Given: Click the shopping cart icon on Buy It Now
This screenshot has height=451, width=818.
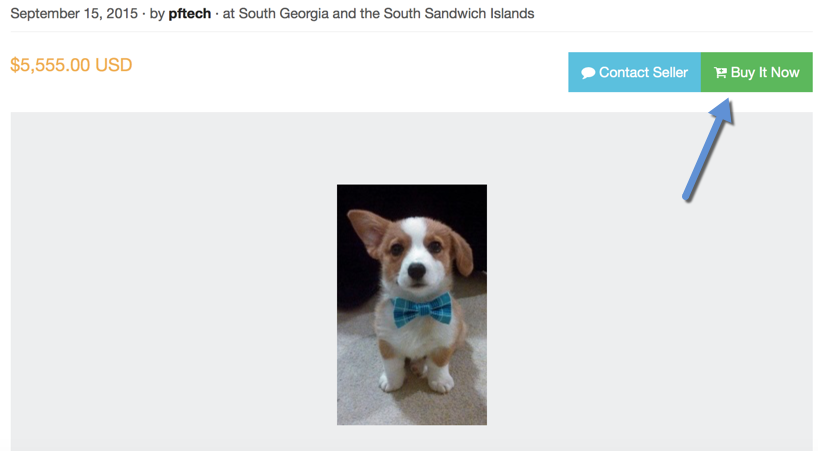Looking at the screenshot, I should 720,73.
